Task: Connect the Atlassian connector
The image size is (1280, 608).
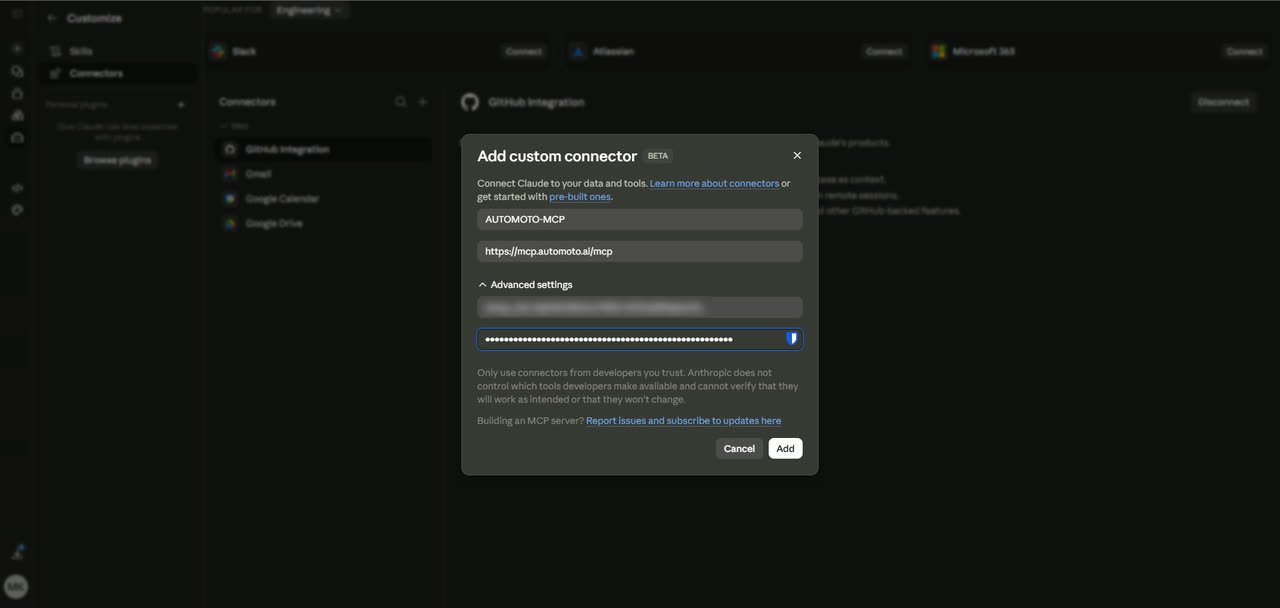Action: pos(884,51)
